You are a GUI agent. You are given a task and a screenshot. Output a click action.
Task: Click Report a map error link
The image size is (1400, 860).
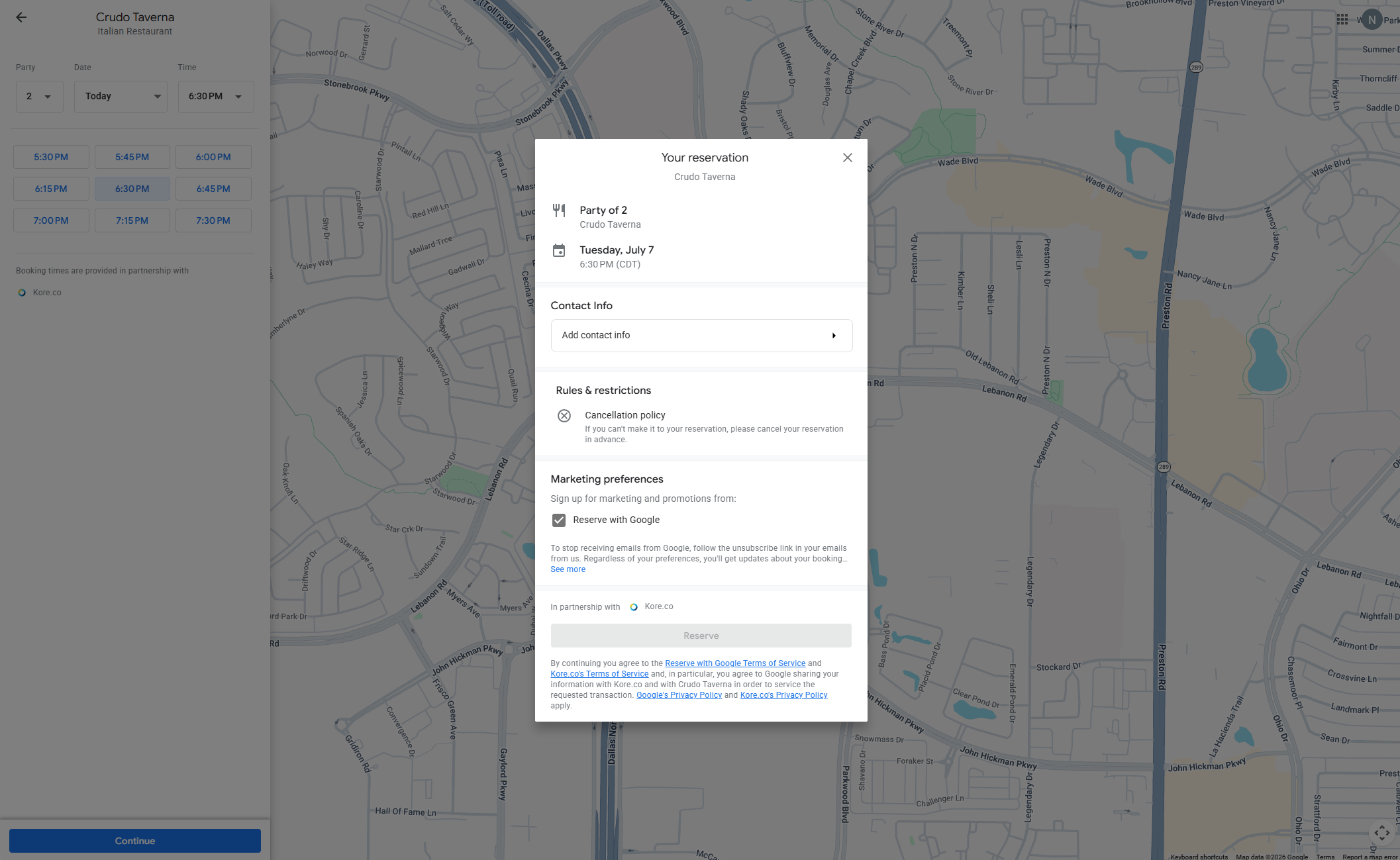[x=1370, y=857]
